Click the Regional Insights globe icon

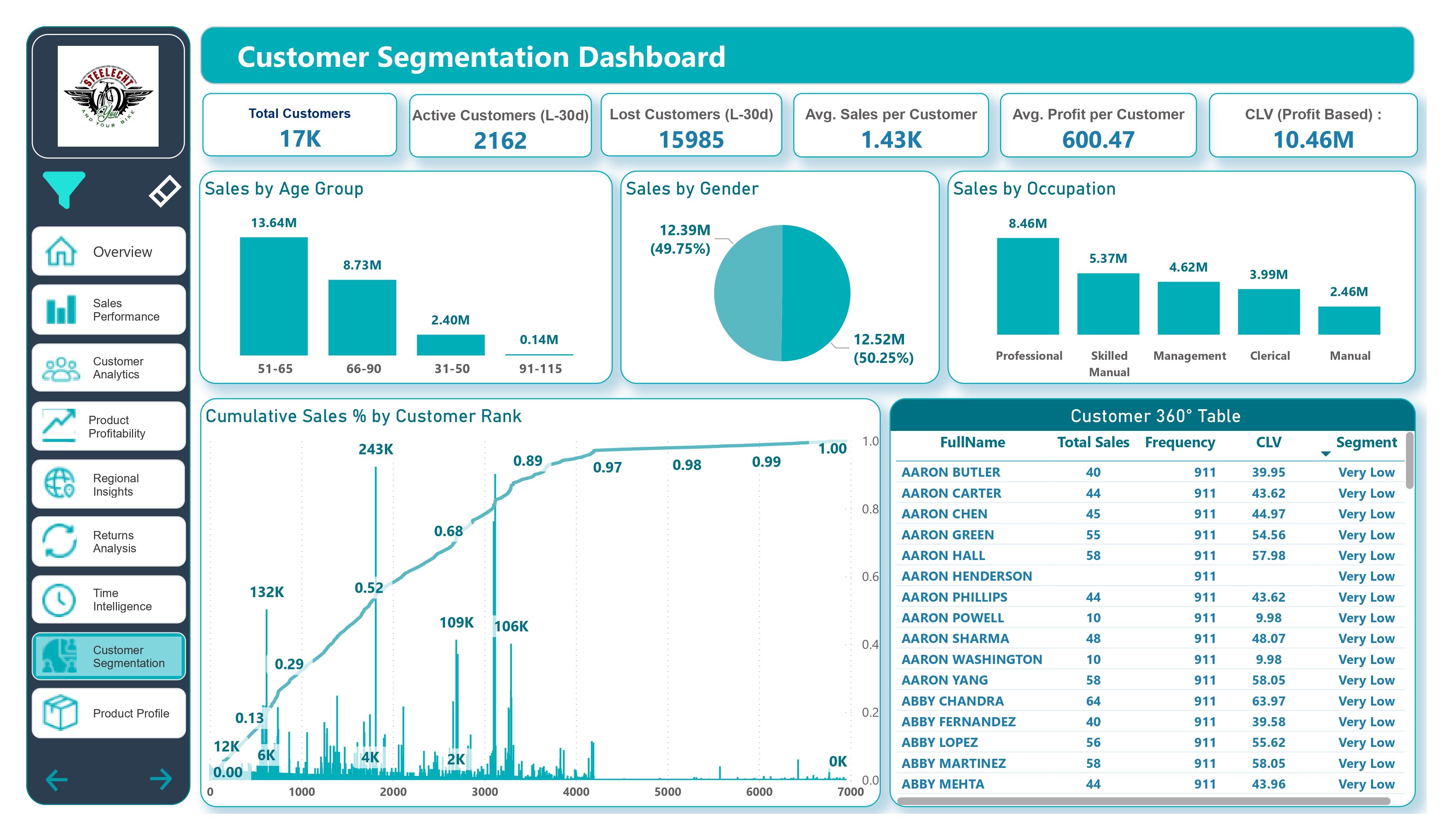click(60, 483)
